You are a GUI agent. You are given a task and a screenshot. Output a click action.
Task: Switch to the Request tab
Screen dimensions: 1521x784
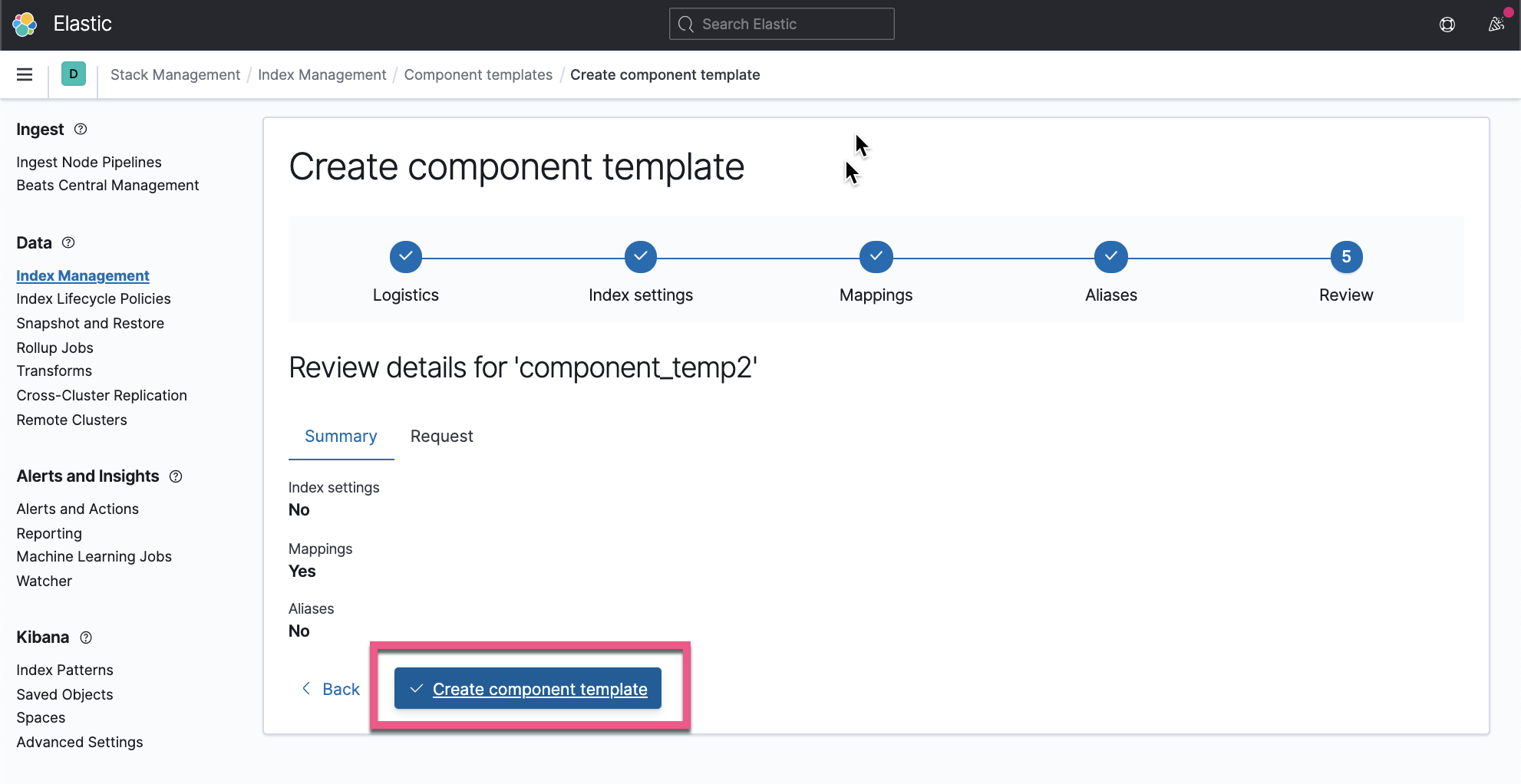tap(441, 436)
